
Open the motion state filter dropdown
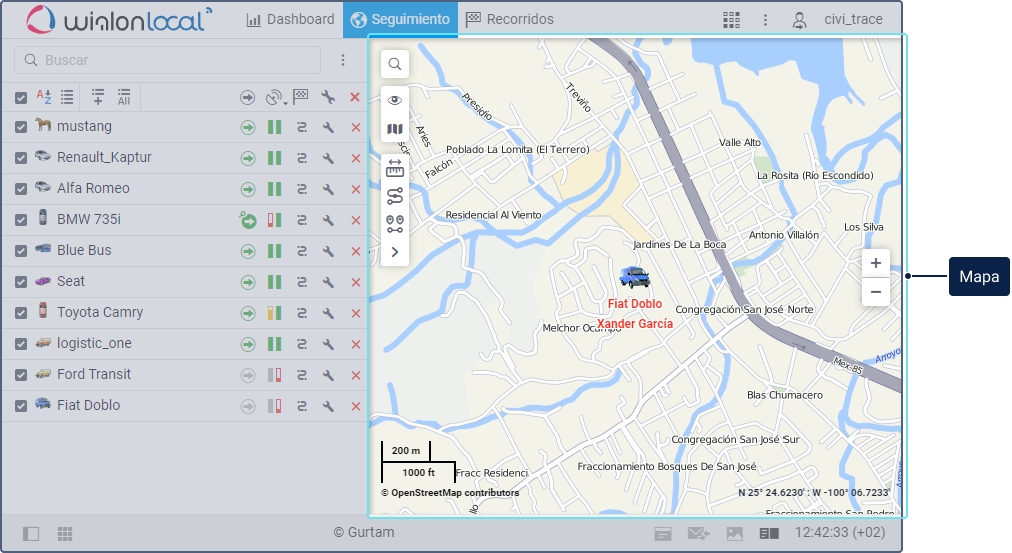[x=276, y=98]
